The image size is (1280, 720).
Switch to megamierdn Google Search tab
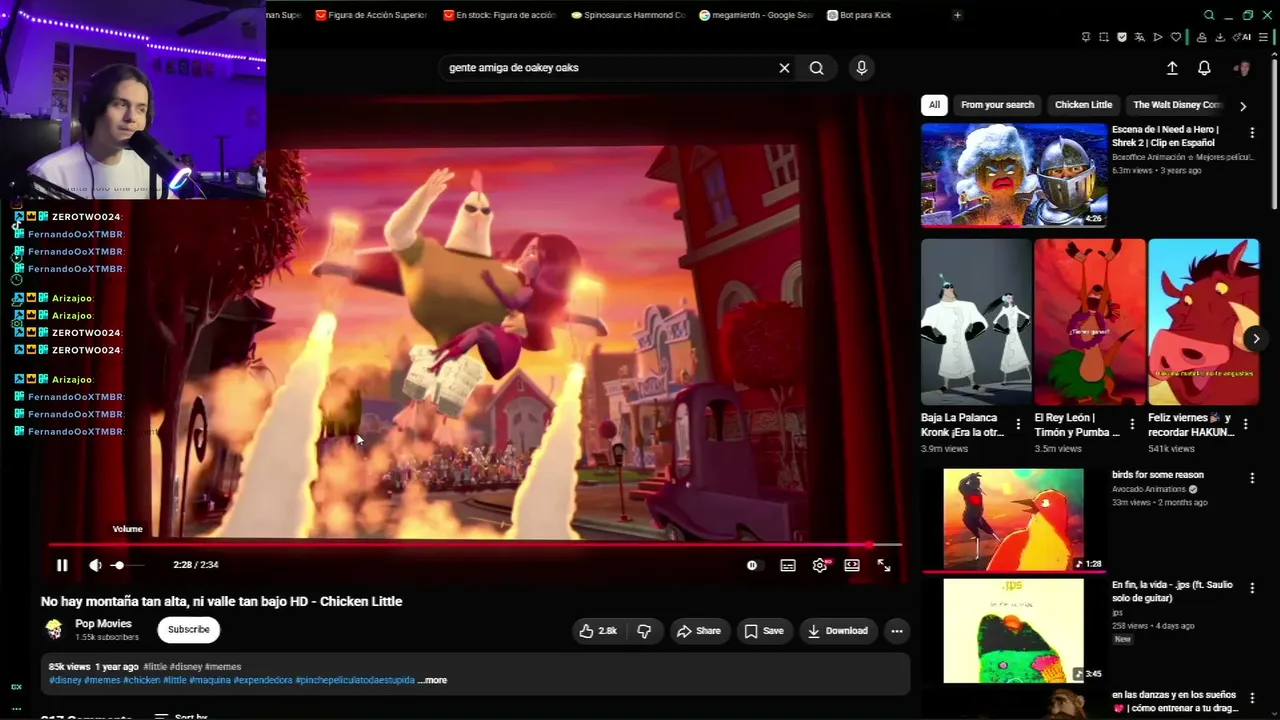click(x=755, y=15)
